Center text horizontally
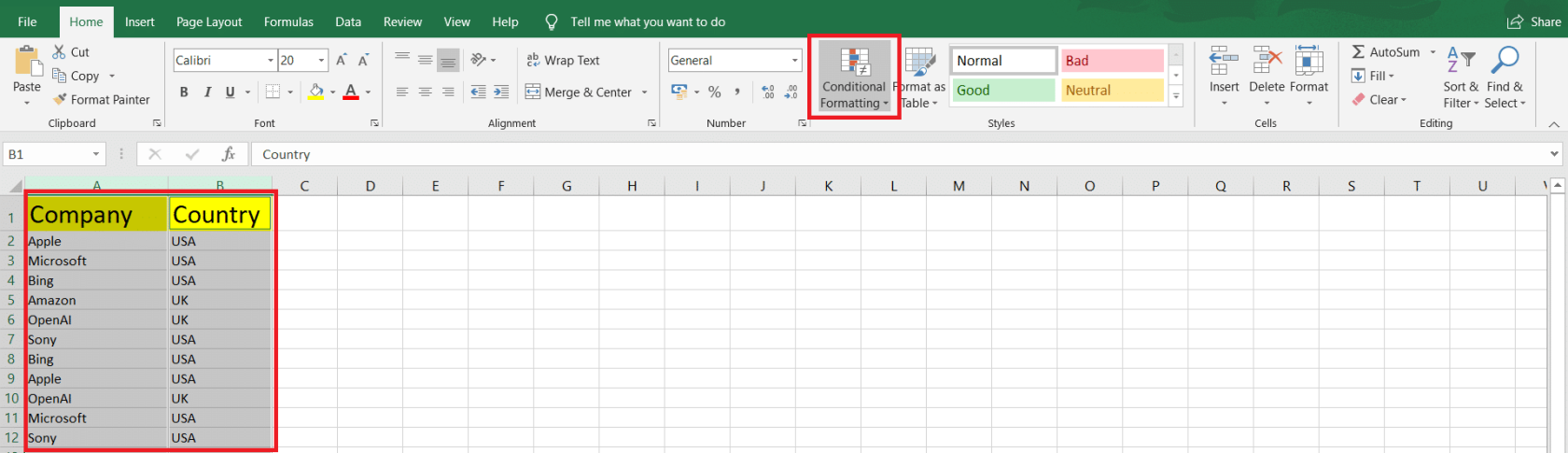This screenshot has width=1568, height=453. 426,92
